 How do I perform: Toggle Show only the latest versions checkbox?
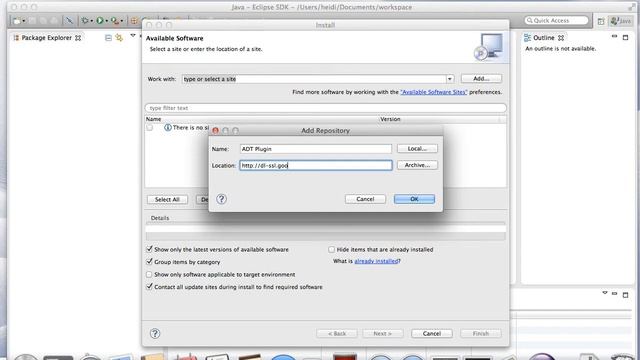[149, 249]
